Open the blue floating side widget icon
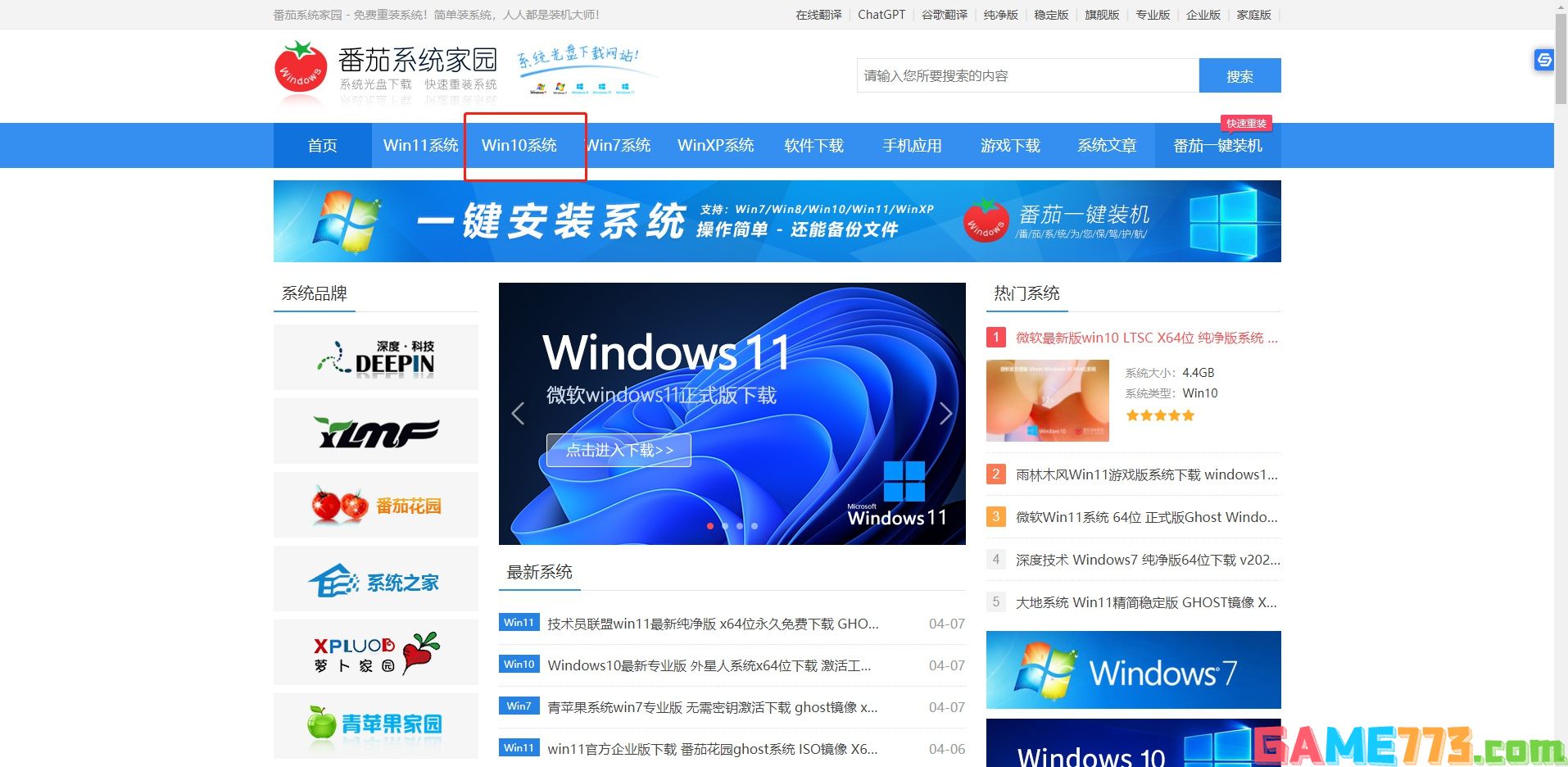1568x767 pixels. (x=1543, y=59)
